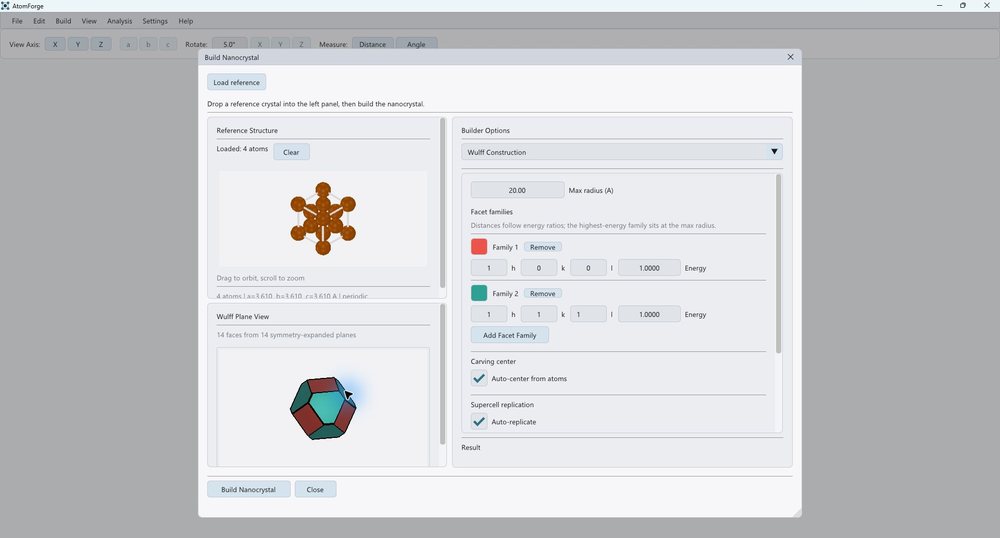This screenshot has height=538, width=1000.
Task: Click the Reference Structure panel scrollbar
Action: point(443,203)
